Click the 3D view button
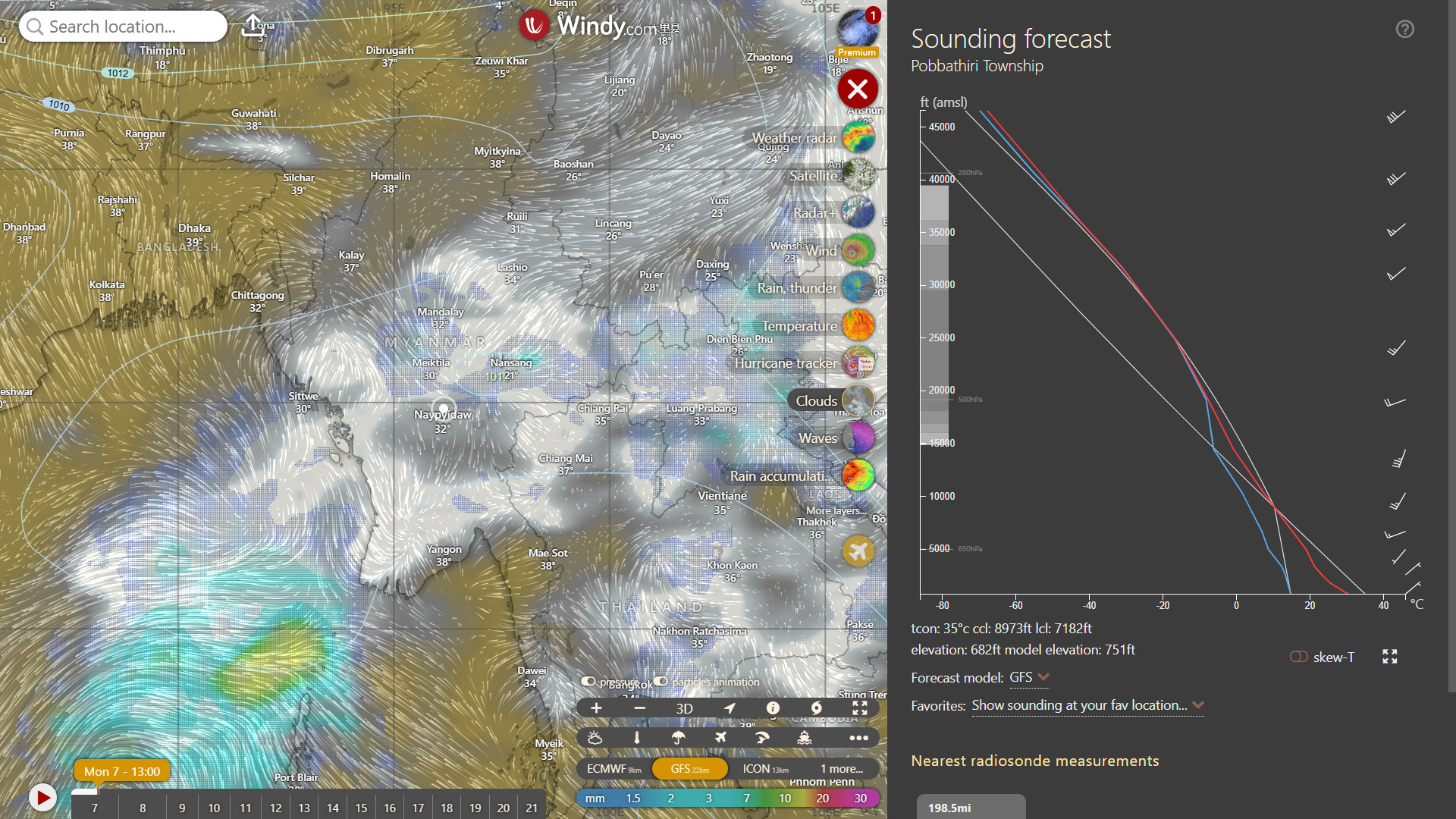 684,708
